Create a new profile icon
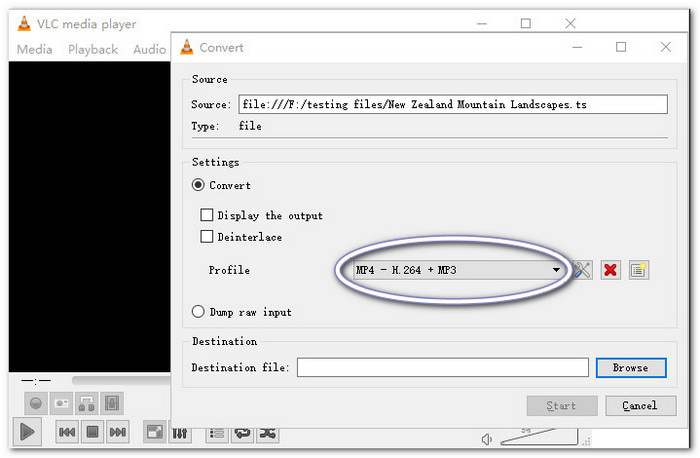The width and height of the screenshot is (700, 458). (x=638, y=270)
